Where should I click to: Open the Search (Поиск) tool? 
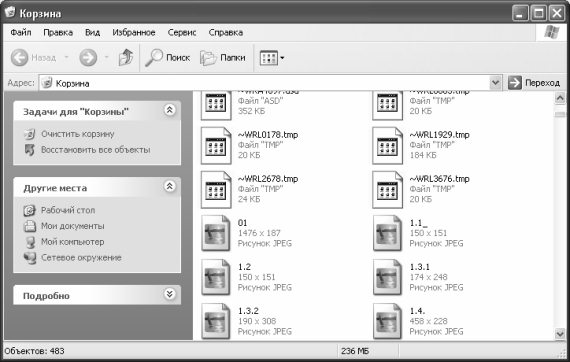pyautogui.click(x=168, y=57)
